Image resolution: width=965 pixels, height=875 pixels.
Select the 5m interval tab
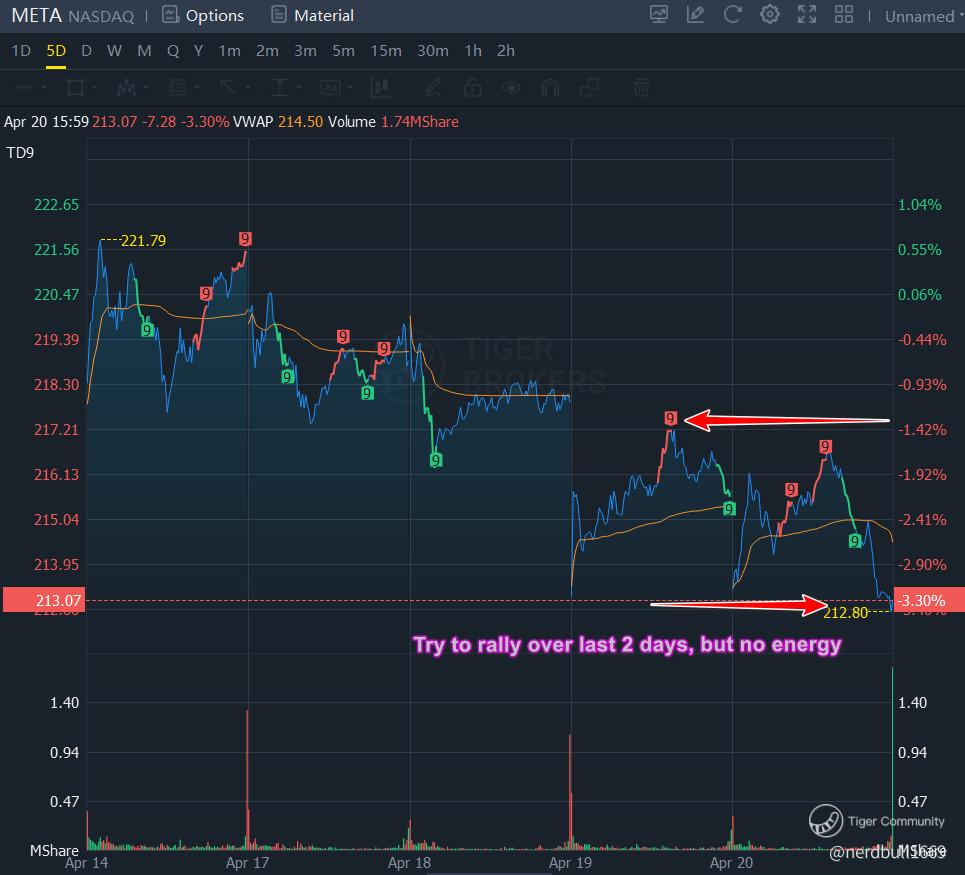pos(343,50)
